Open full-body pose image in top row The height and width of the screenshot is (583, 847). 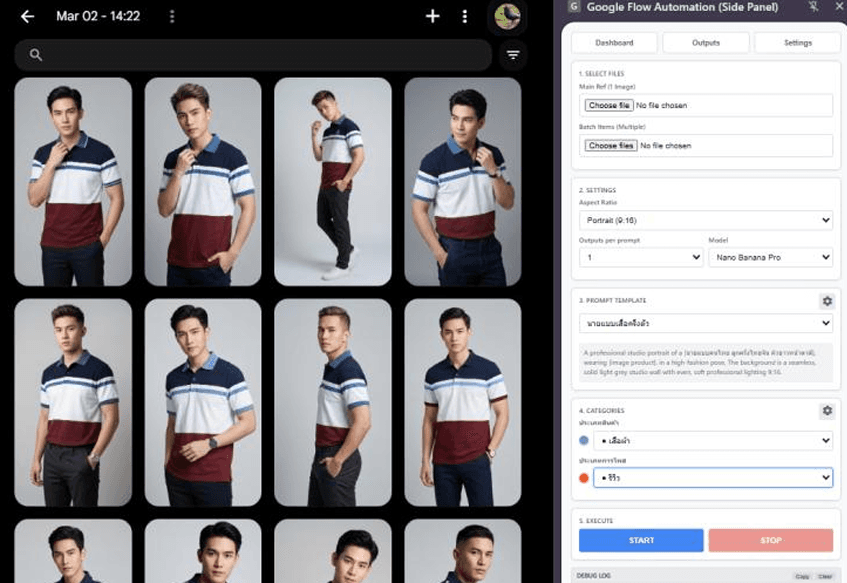point(333,182)
